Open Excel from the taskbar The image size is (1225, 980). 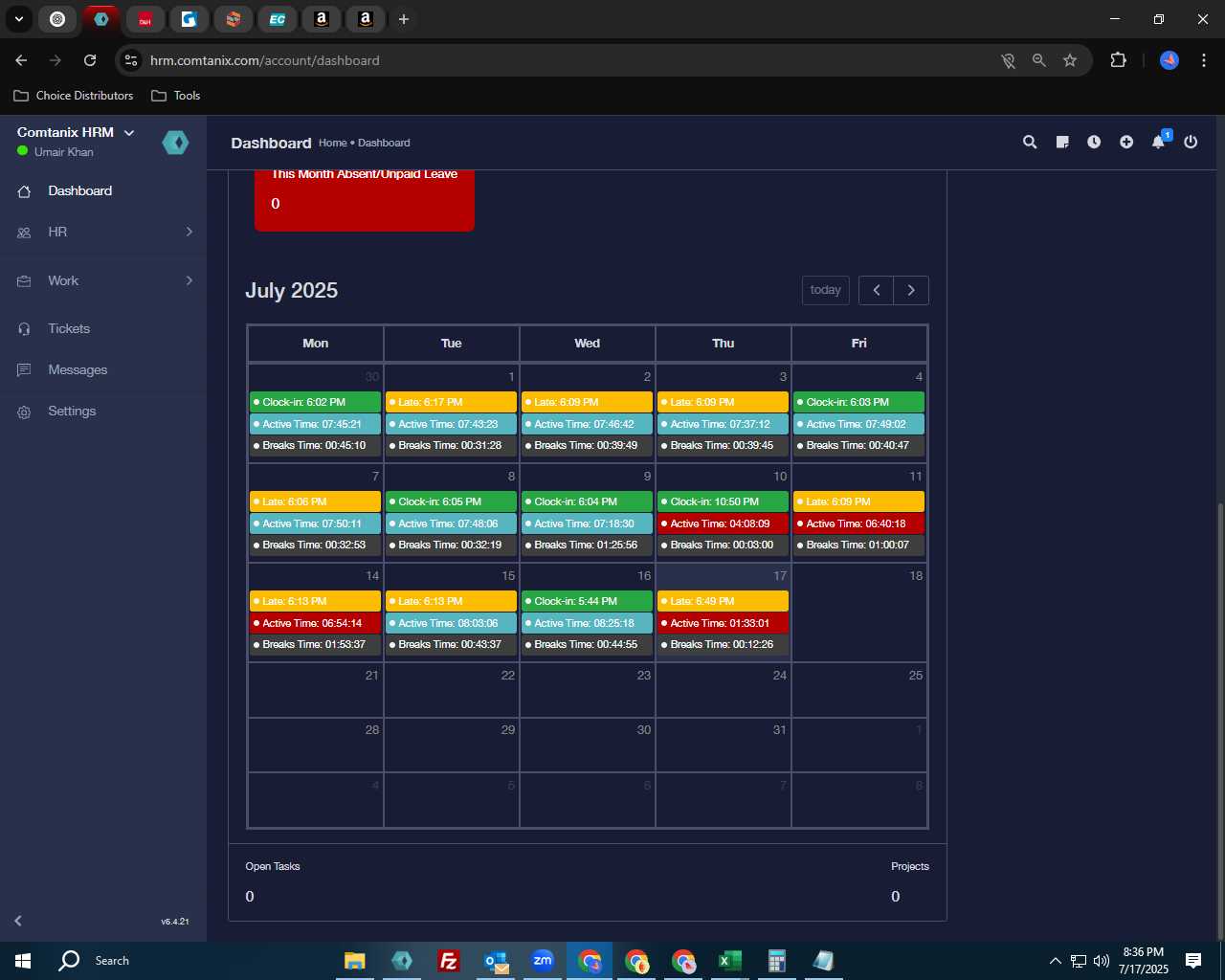730,961
